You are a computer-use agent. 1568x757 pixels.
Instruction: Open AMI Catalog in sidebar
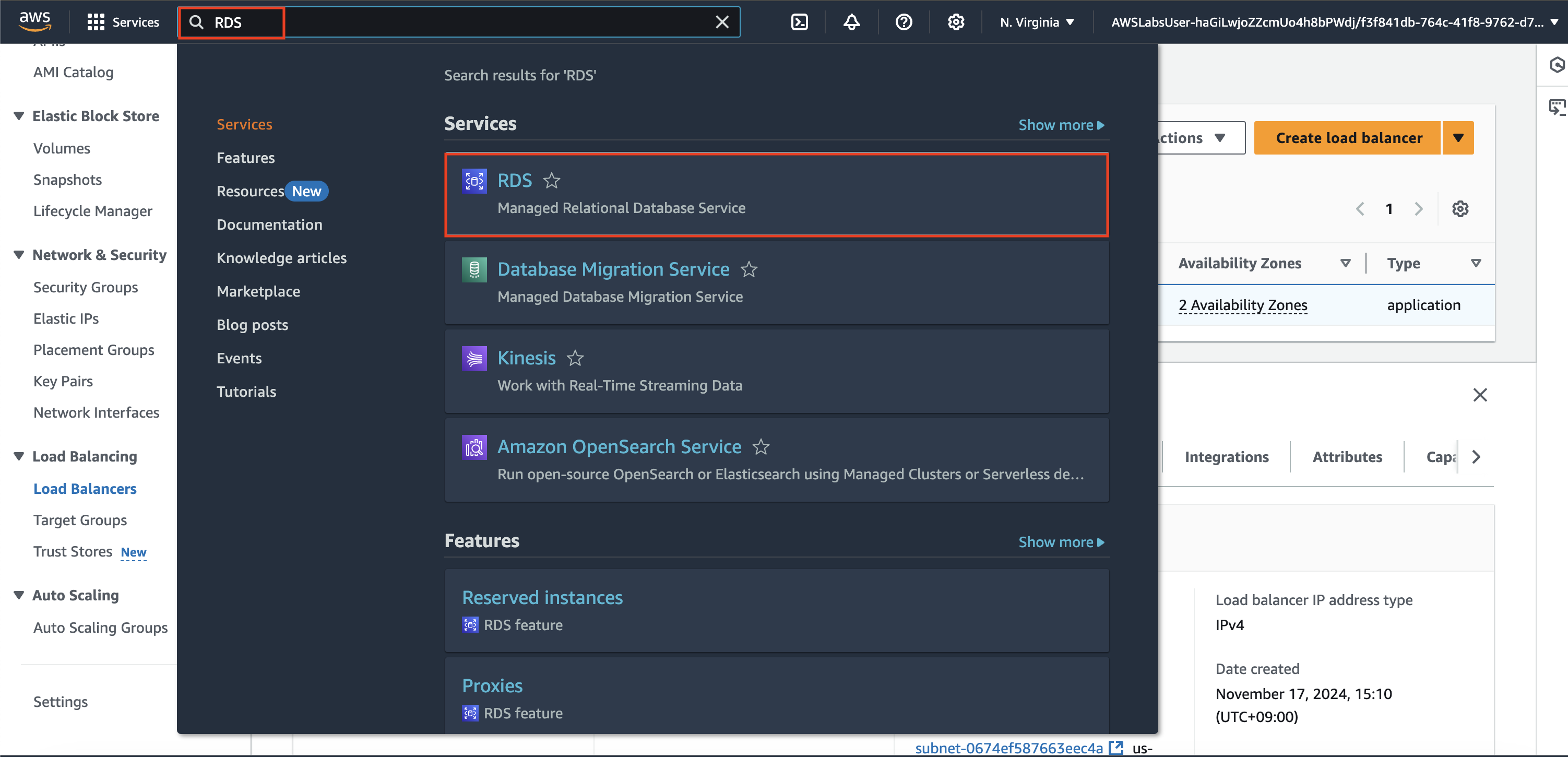pyautogui.click(x=74, y=73)
